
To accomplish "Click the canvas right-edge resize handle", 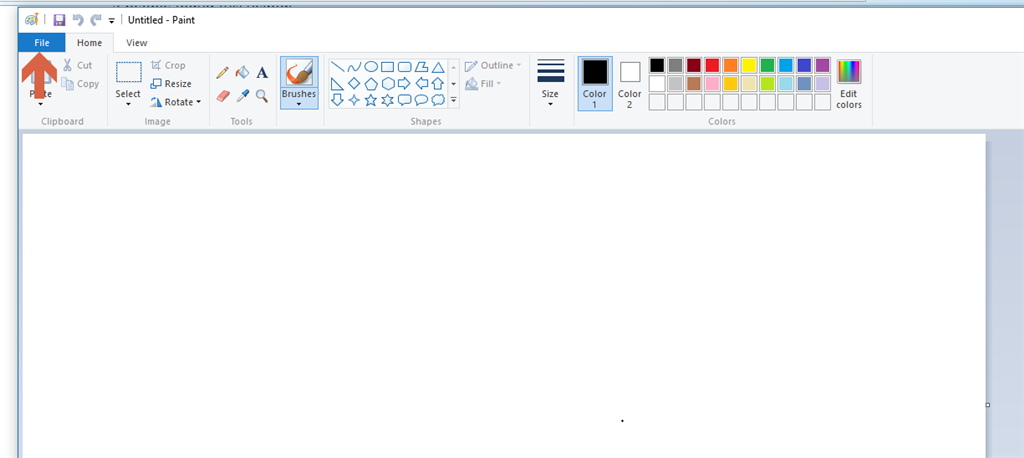I will click(x=987, y=405).
